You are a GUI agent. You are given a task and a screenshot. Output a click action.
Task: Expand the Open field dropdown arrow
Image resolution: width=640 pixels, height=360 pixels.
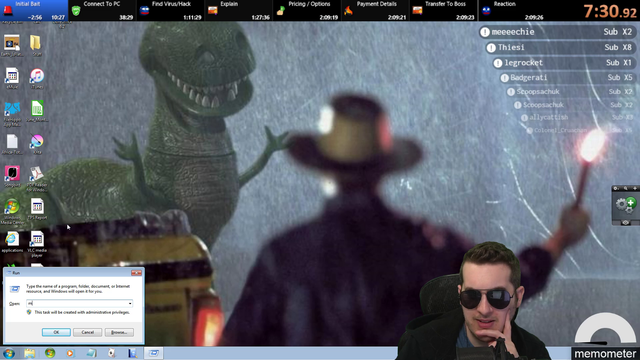click(130, 303)
